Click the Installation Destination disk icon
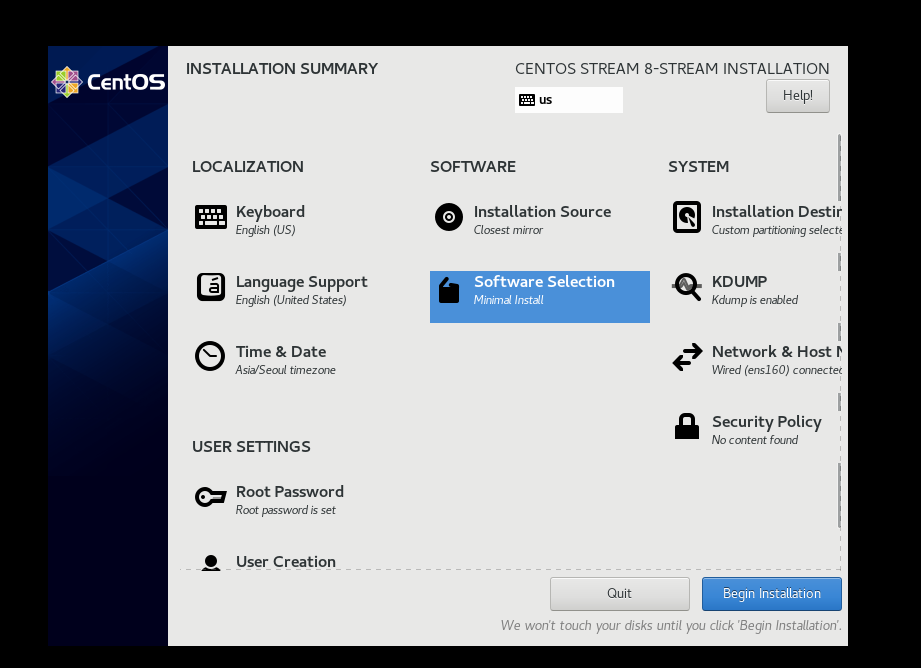Viewport: 921px width, 668px height. click(x=687, y=217)
